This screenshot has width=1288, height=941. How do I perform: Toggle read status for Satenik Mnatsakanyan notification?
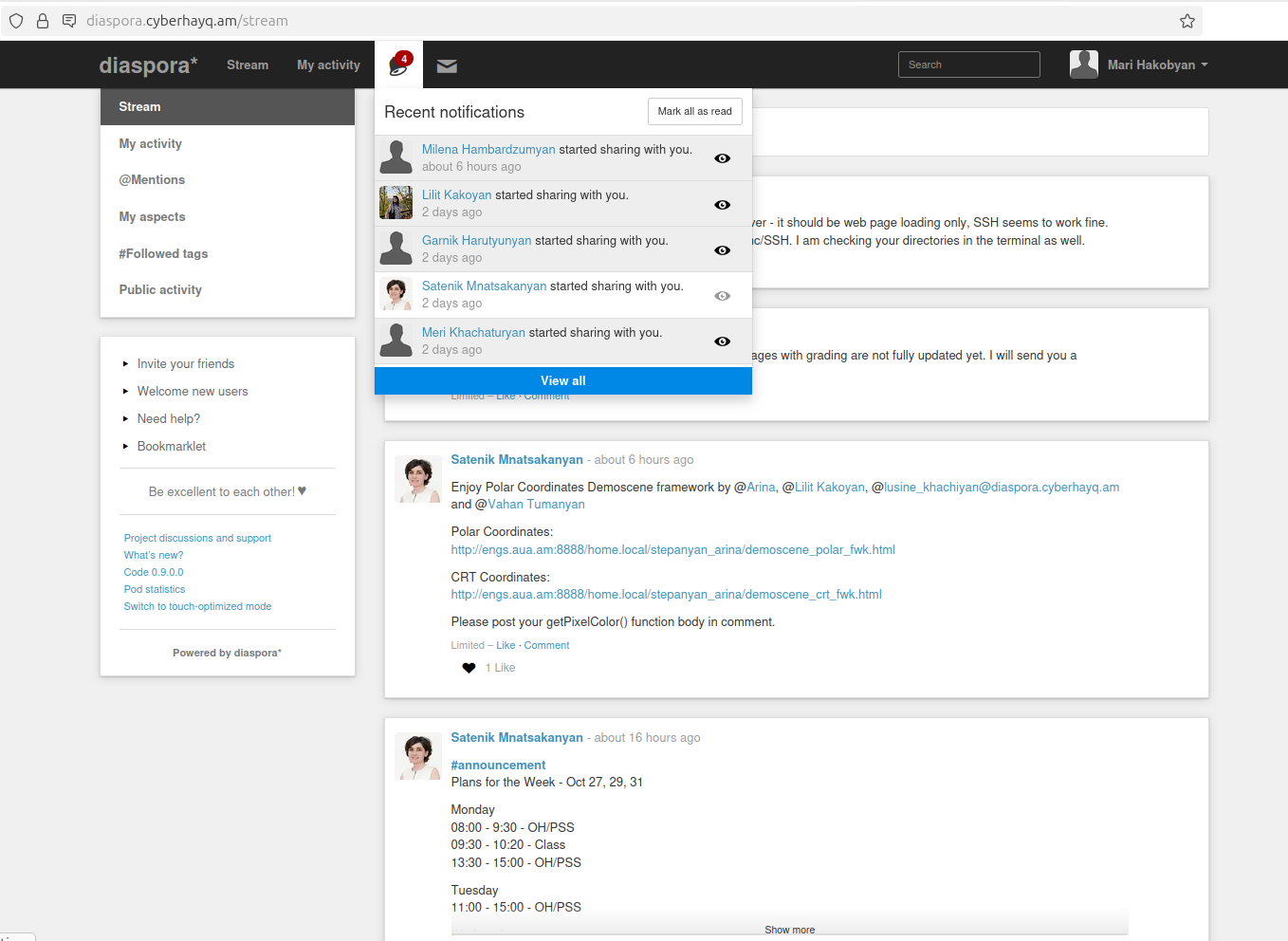point(723,296)
